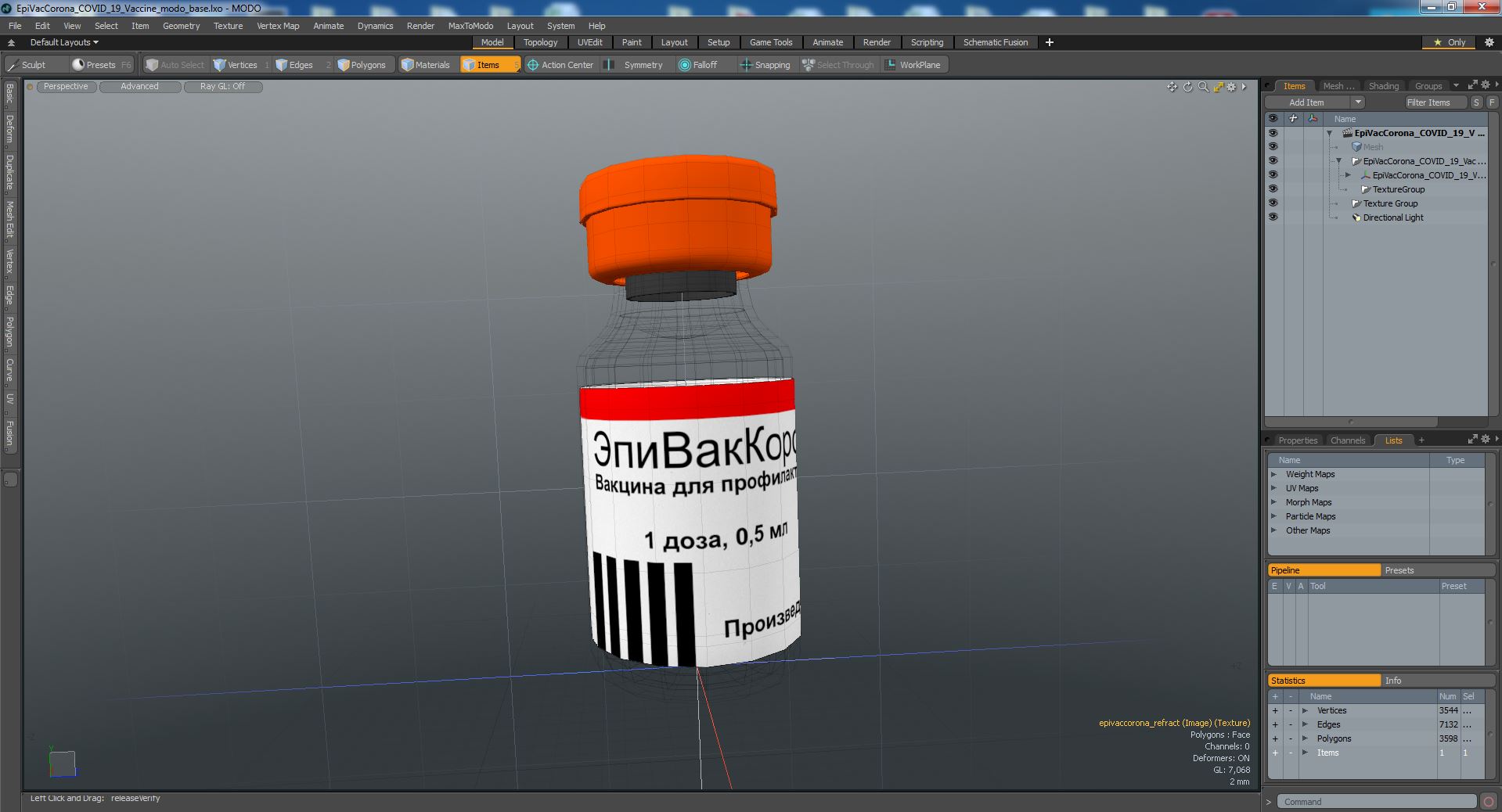Click the Perspective view button
The image size is (1502, 812).
point(66,87)
